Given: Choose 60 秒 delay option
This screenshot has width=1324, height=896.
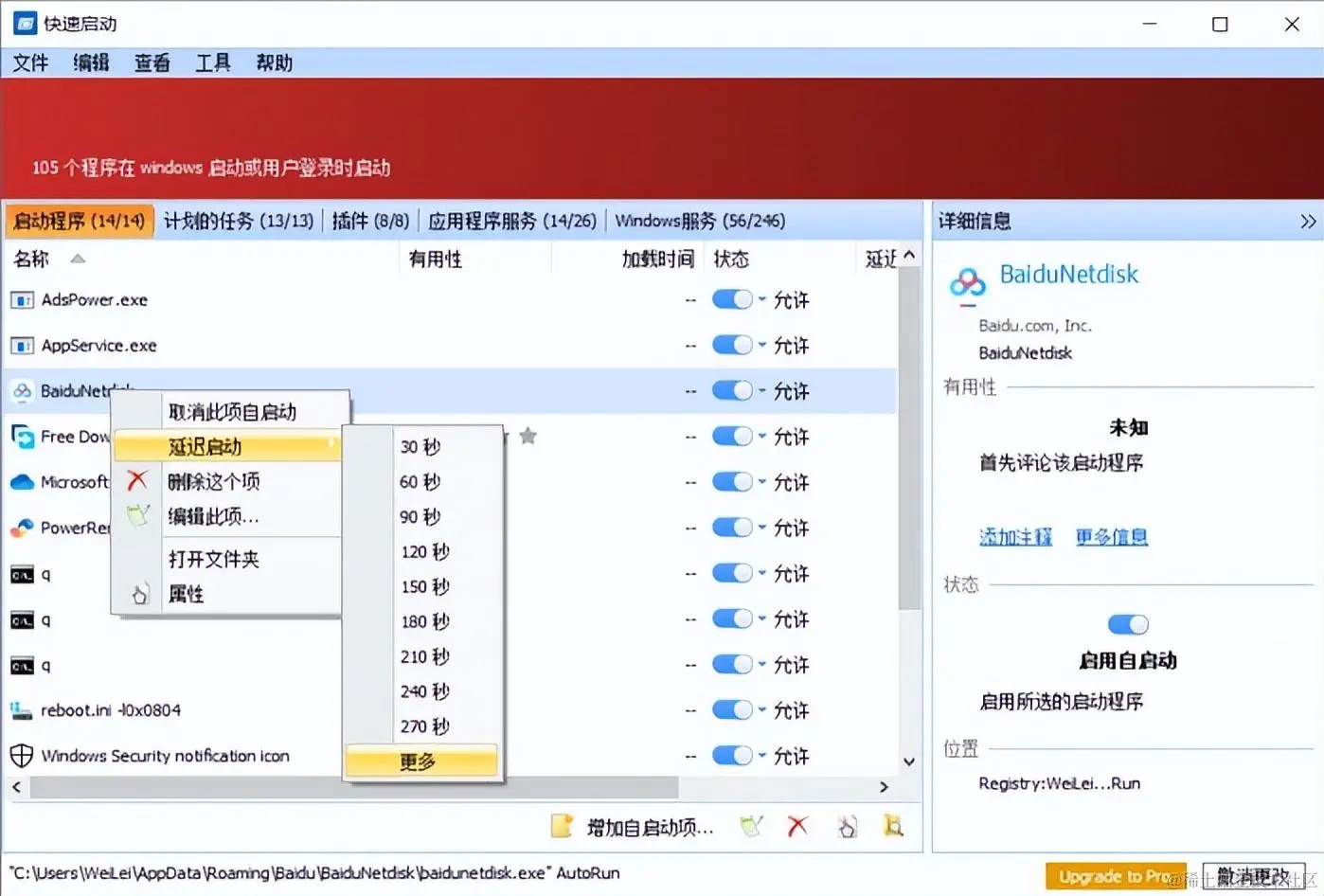Looking at the screenshot, I should 422,482.
